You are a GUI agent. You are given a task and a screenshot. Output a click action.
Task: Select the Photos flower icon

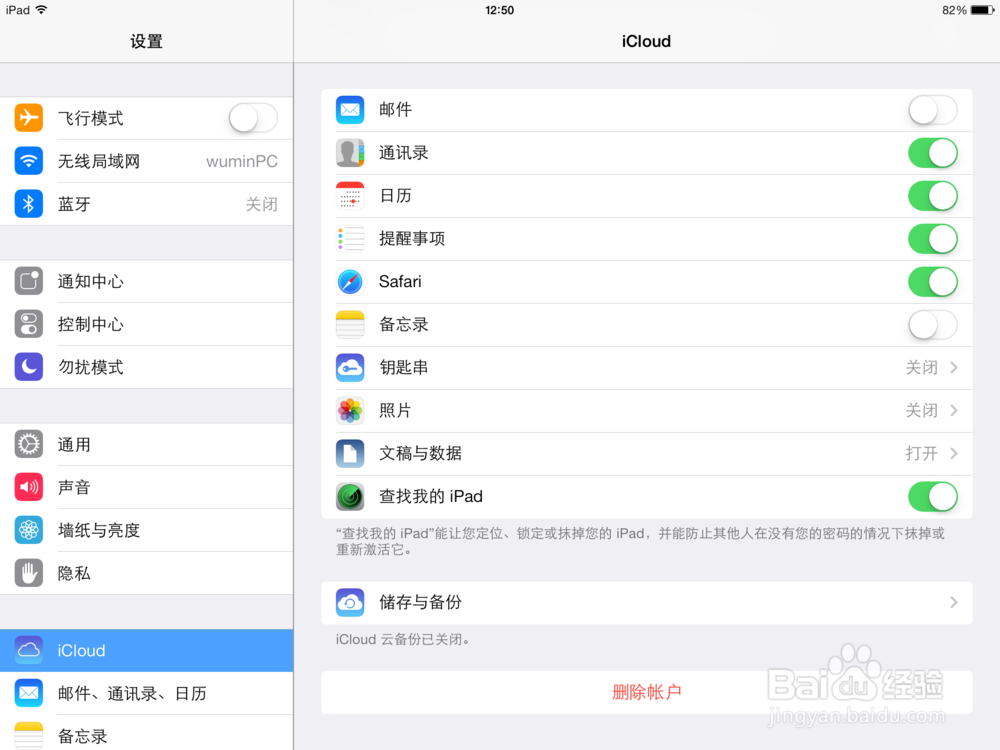(x=350, y=410)
